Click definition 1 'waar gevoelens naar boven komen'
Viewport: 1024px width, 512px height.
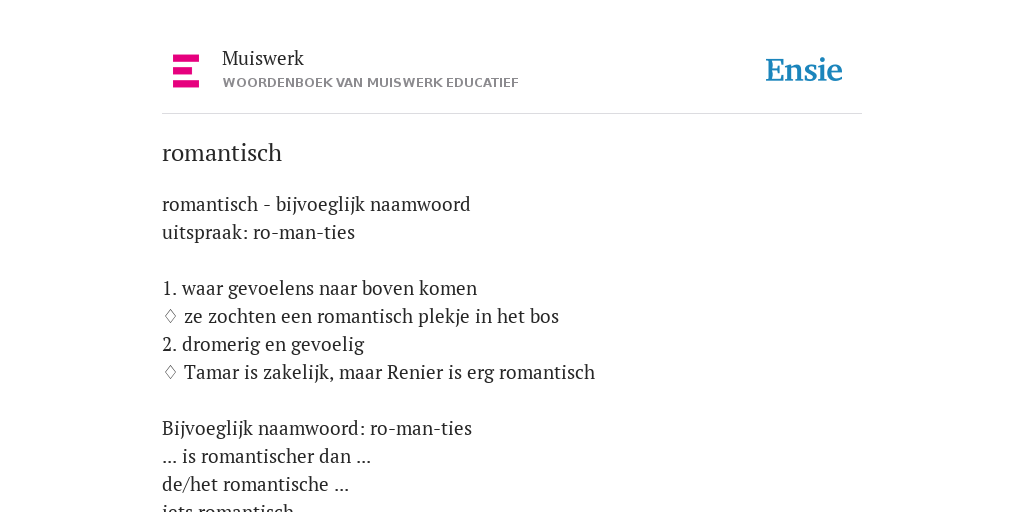point(319,288)
